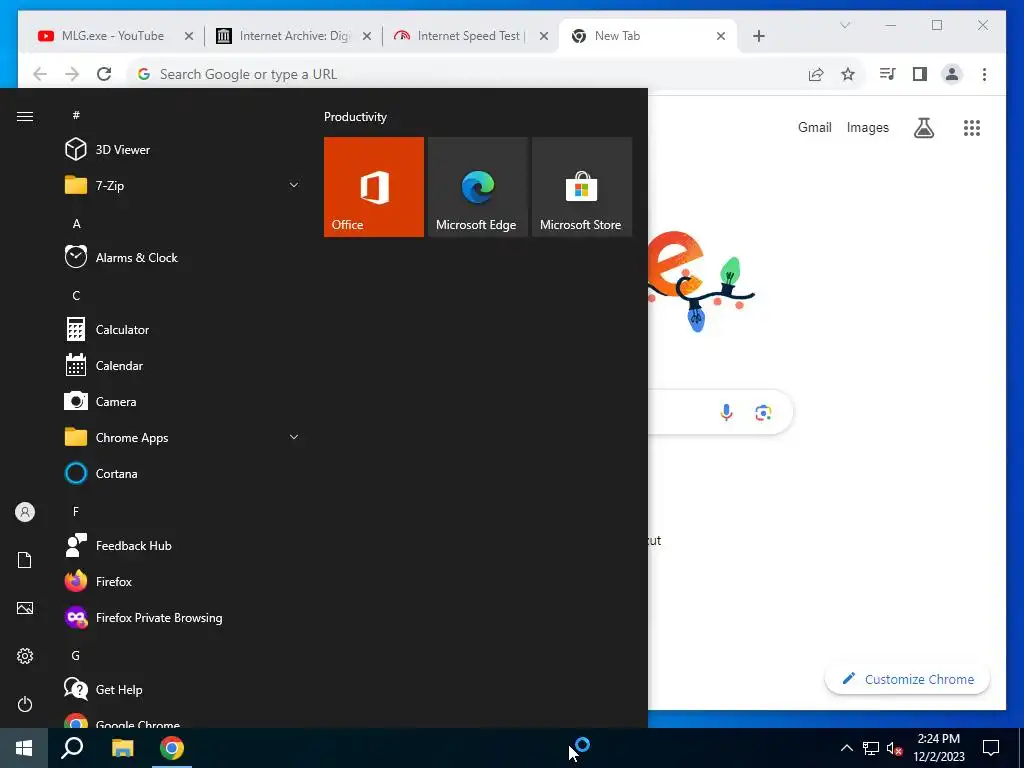Click the Office tile
The image size is (1024, 768).
click(374, 187)
